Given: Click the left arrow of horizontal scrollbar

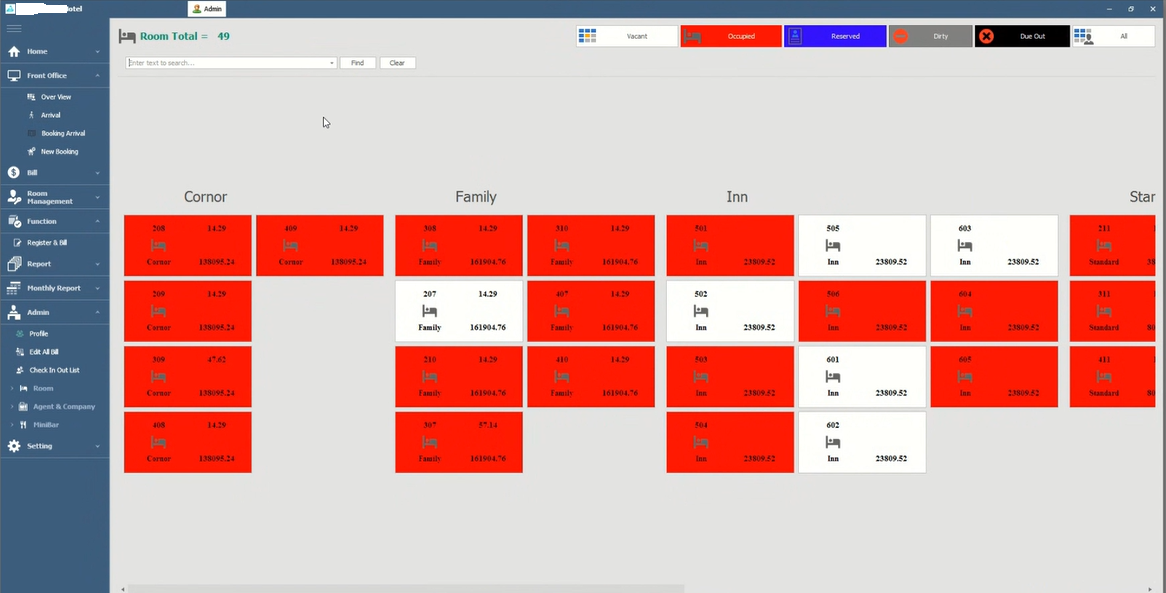Looking at the screenshot, I should [x=123, y=589].
